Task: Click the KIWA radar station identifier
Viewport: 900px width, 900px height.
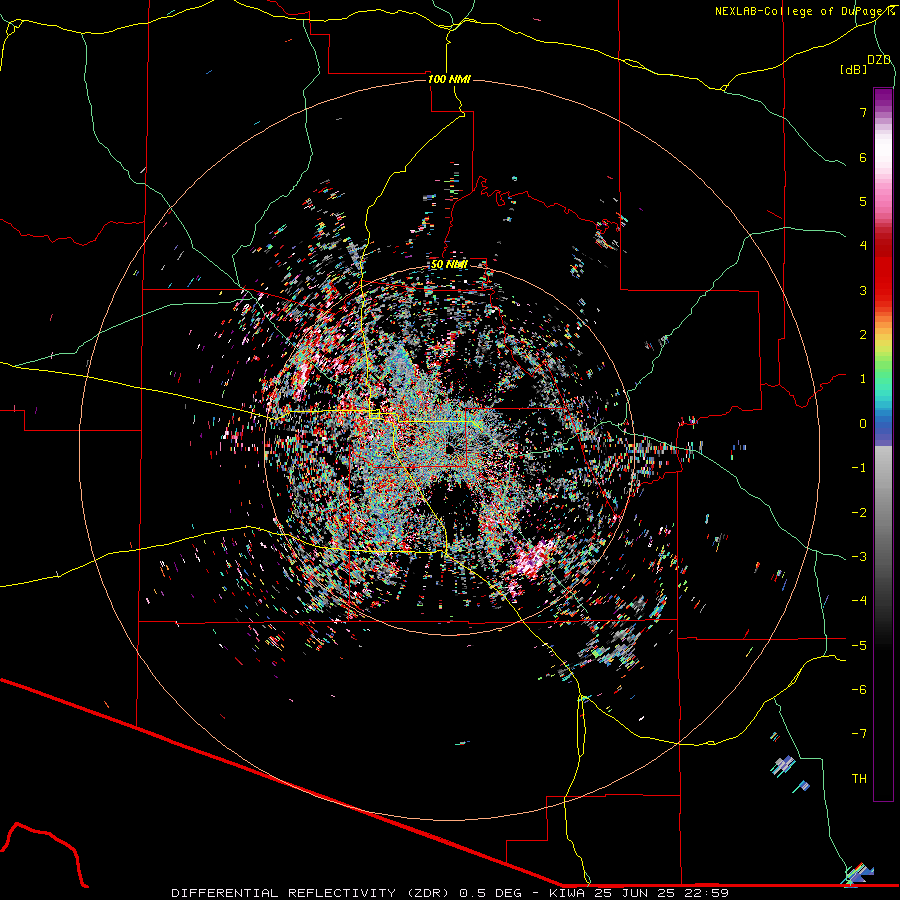Action: 568,893
